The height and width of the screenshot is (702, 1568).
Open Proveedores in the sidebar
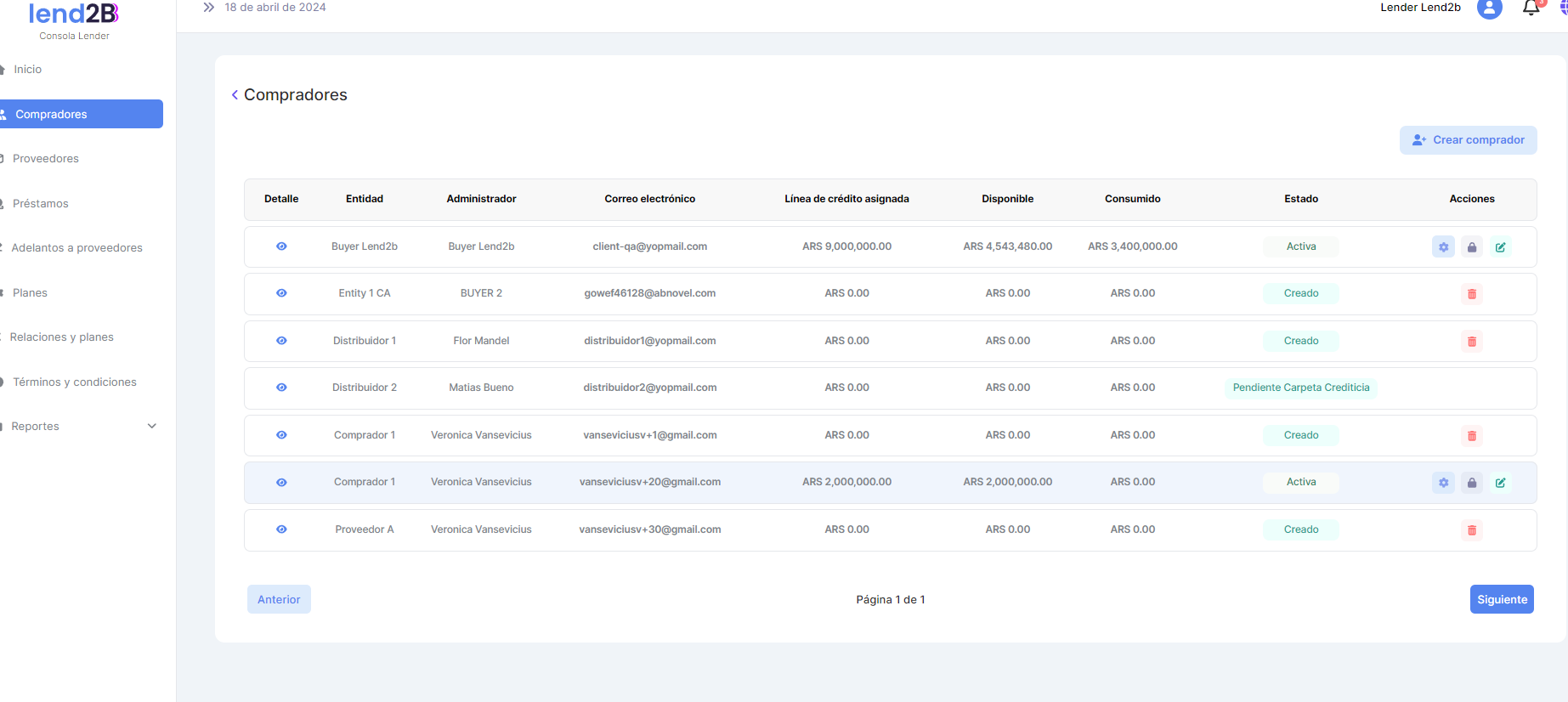(46, 159)
